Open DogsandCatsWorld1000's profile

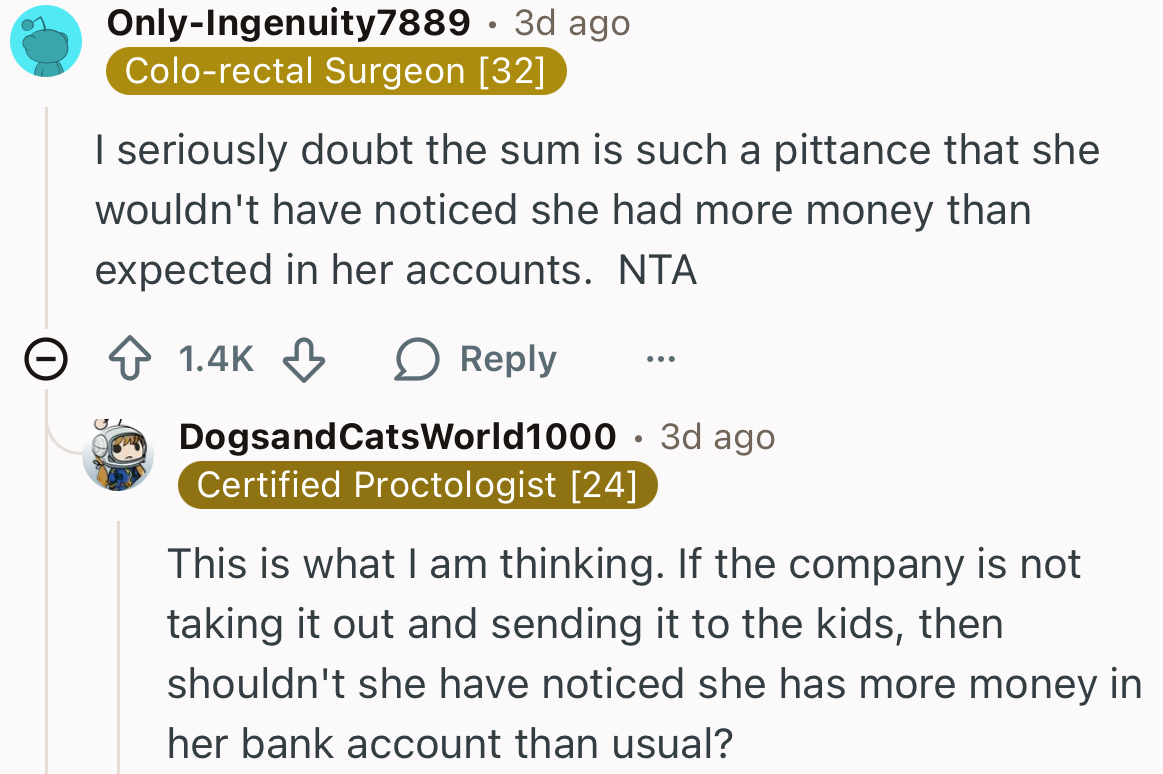pos(397,436)
